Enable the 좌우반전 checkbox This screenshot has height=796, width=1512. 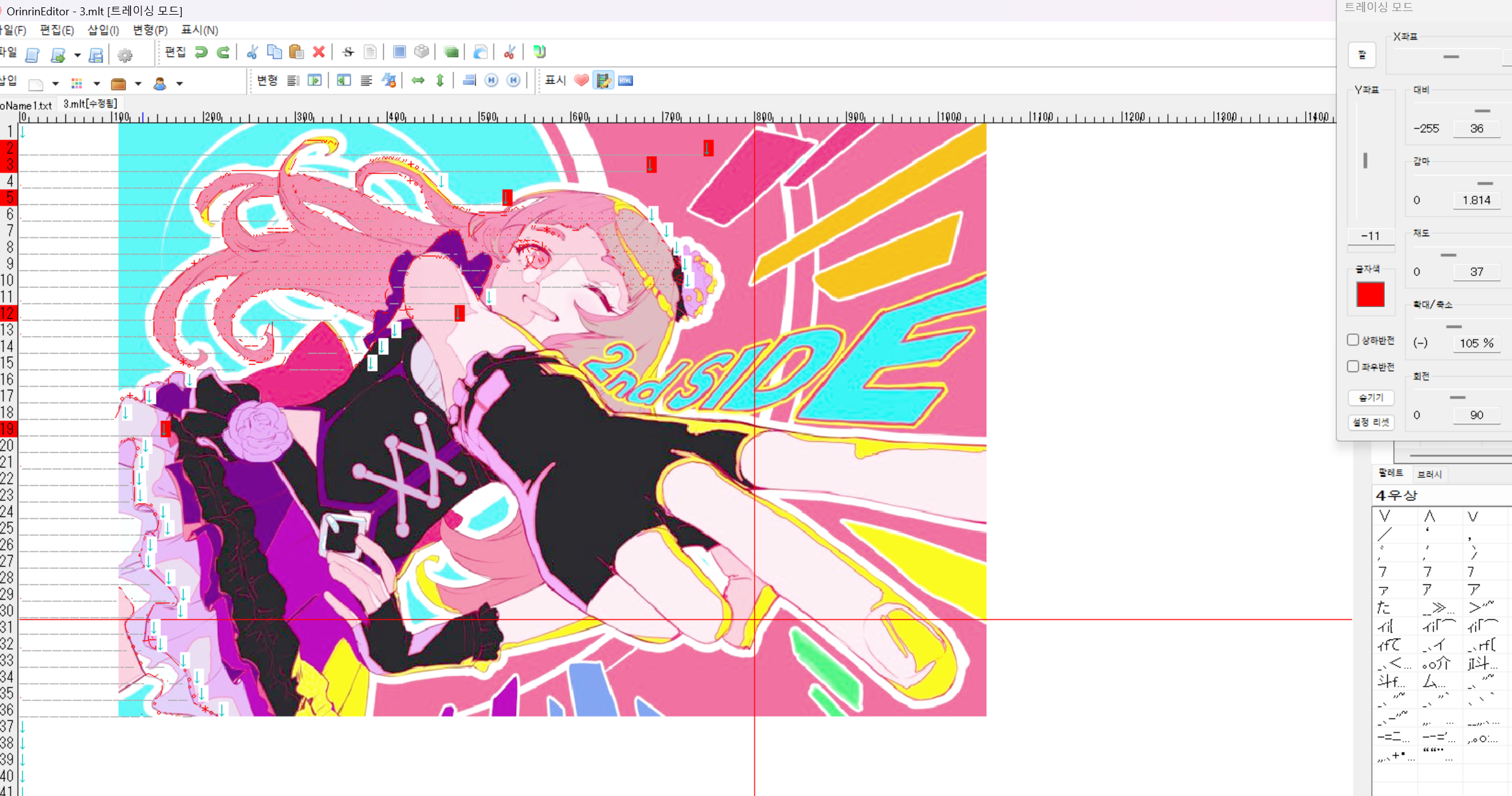[1353, 366]
